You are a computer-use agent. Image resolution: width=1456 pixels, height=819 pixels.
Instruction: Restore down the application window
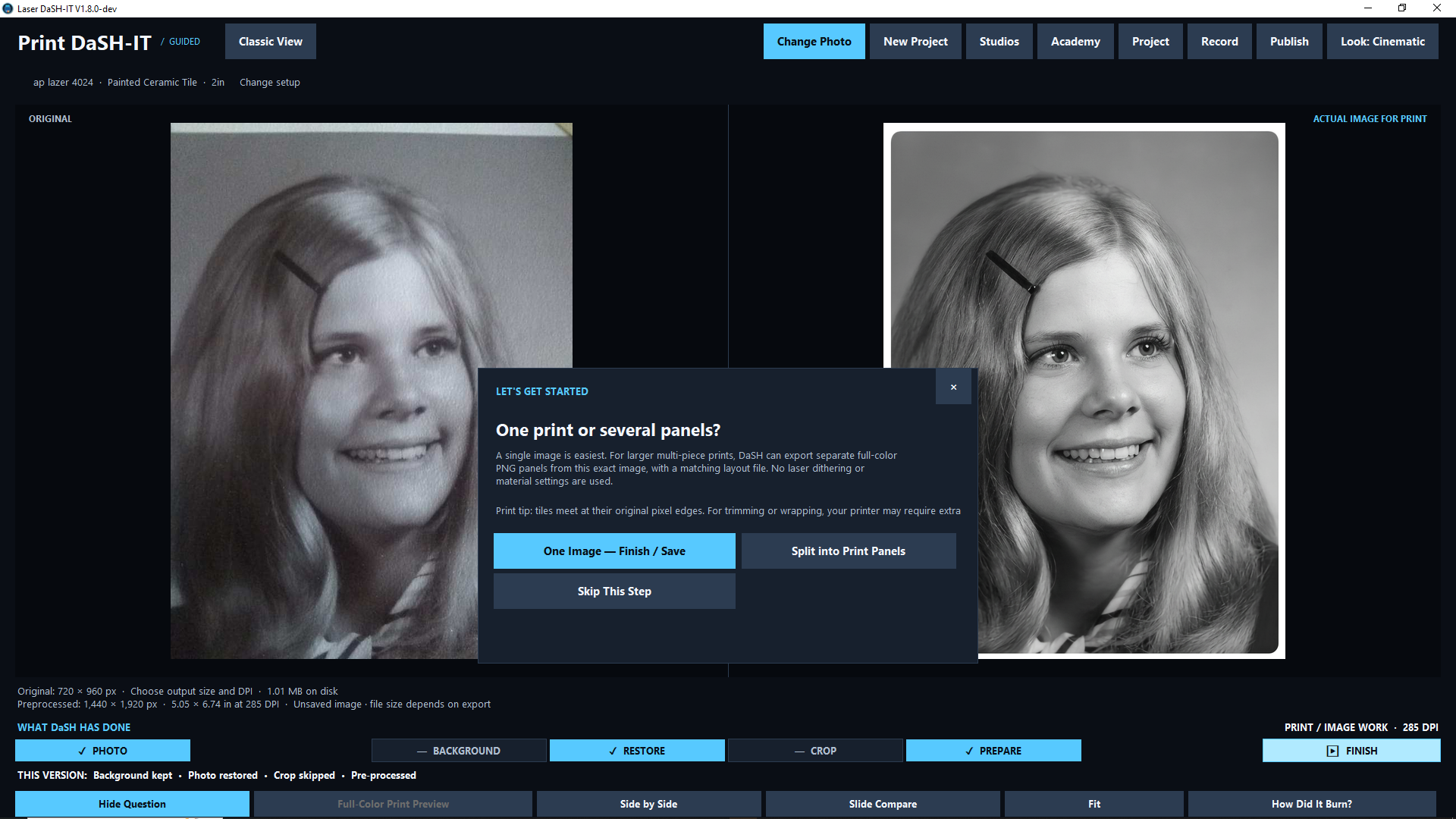[x=1402, y=8]
